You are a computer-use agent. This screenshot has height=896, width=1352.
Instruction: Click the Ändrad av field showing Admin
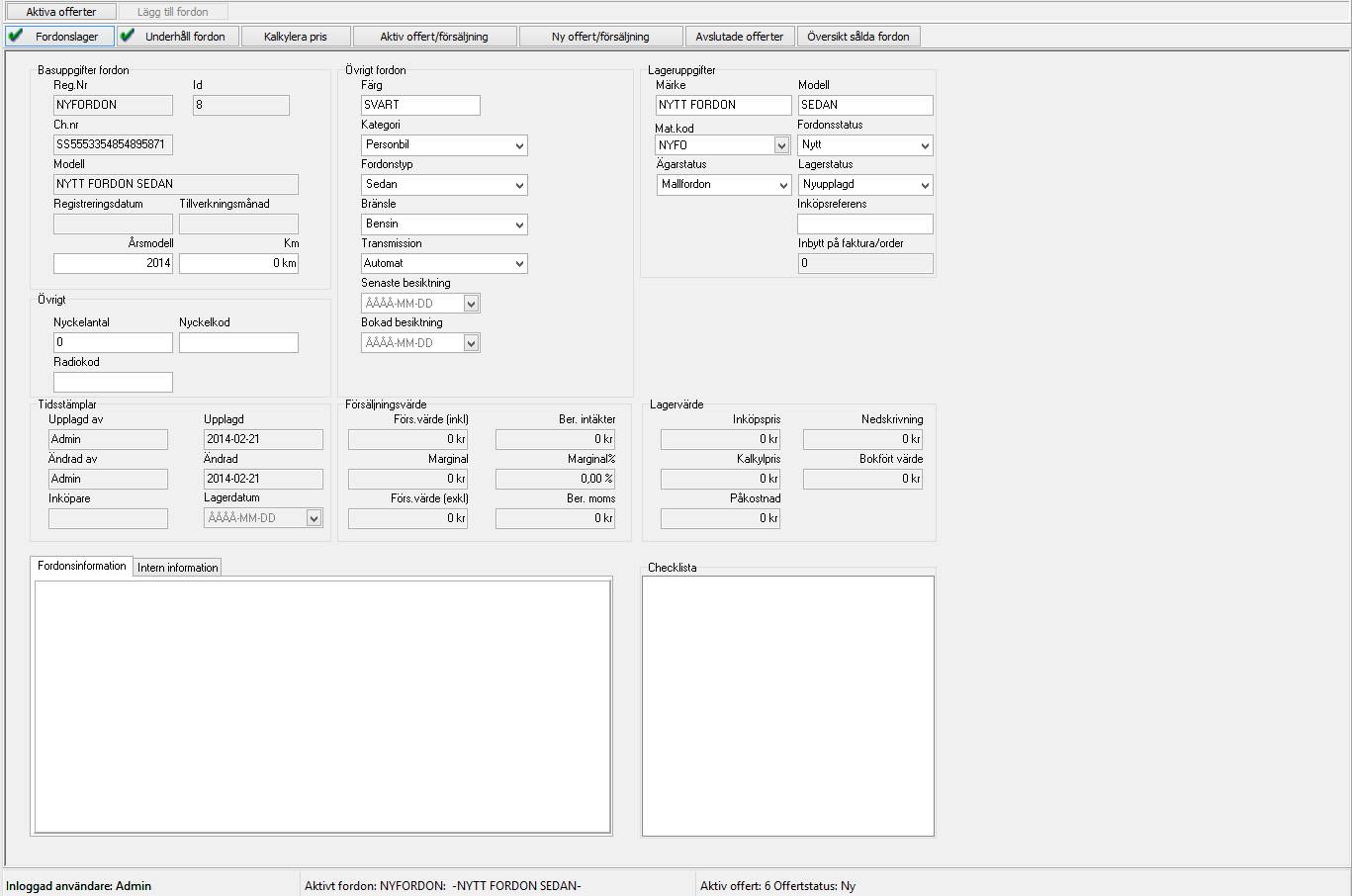pyautogui.click(x=108, y=479)
